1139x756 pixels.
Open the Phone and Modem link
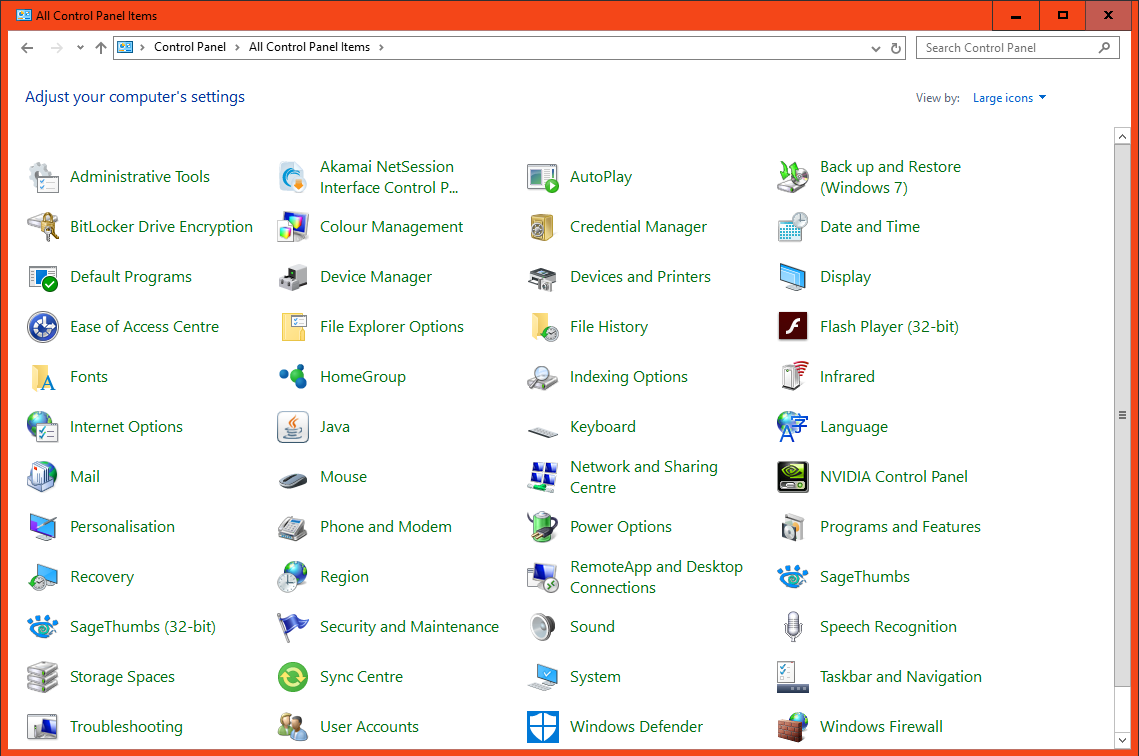386,527
